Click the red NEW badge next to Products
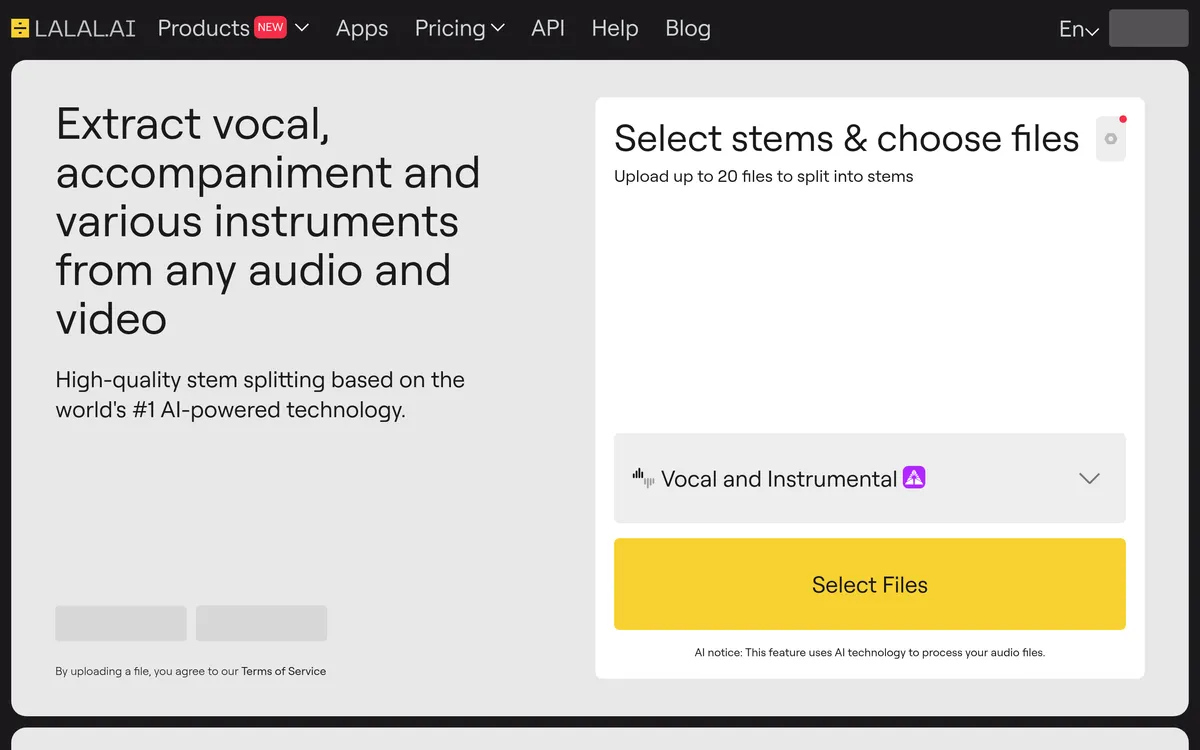This screenshot has width=1200, height=750. (270, 28)
